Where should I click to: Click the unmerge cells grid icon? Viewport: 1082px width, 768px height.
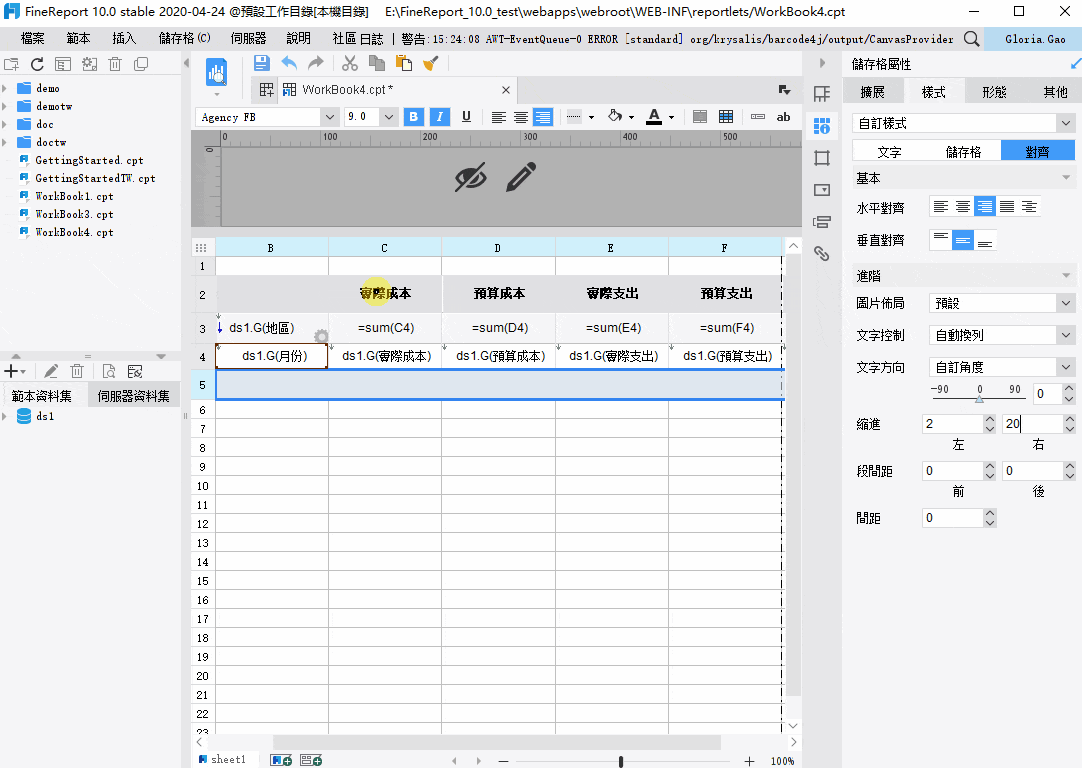tap(726, 117)
